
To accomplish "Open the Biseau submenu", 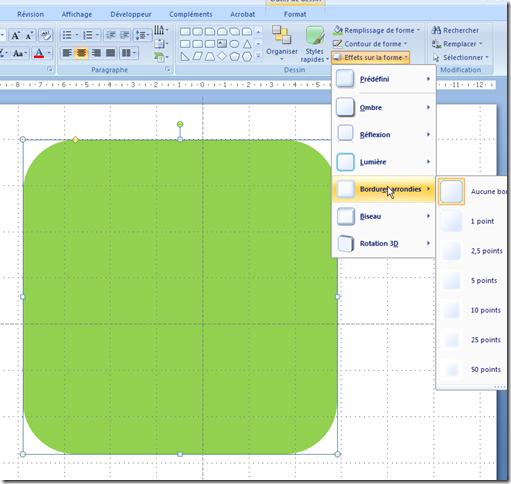I will pos(384,216).
